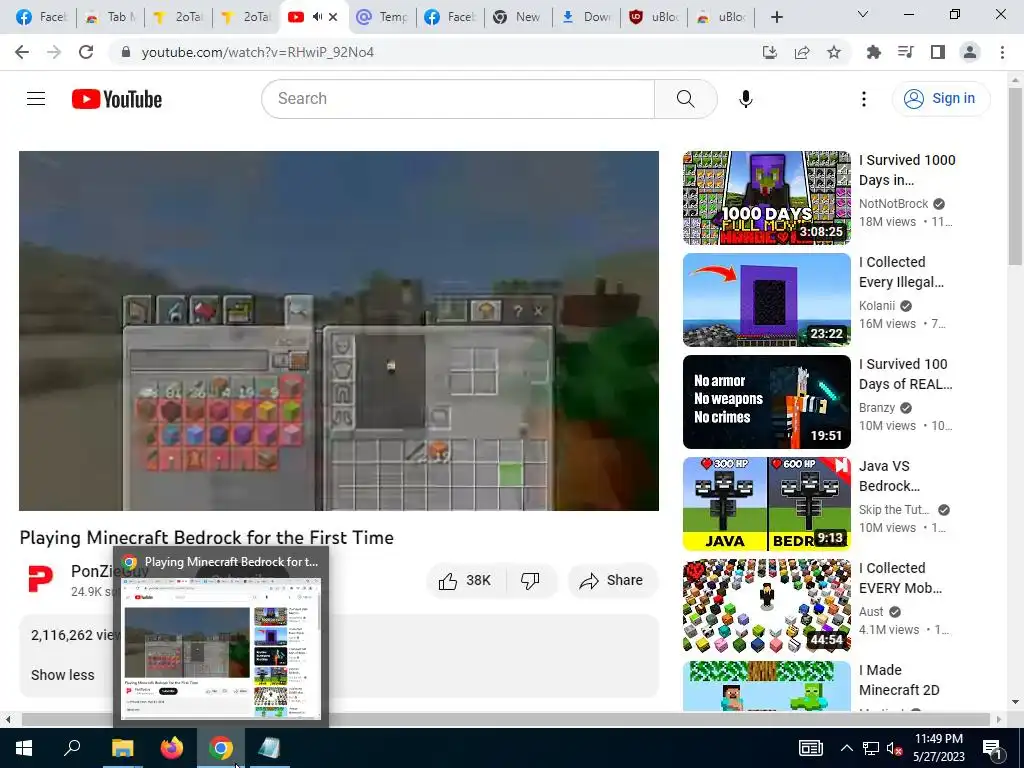Open YouTube settings three-dot menu
1024x768 pixels.
pyautogui.click(x=863, y=99)
